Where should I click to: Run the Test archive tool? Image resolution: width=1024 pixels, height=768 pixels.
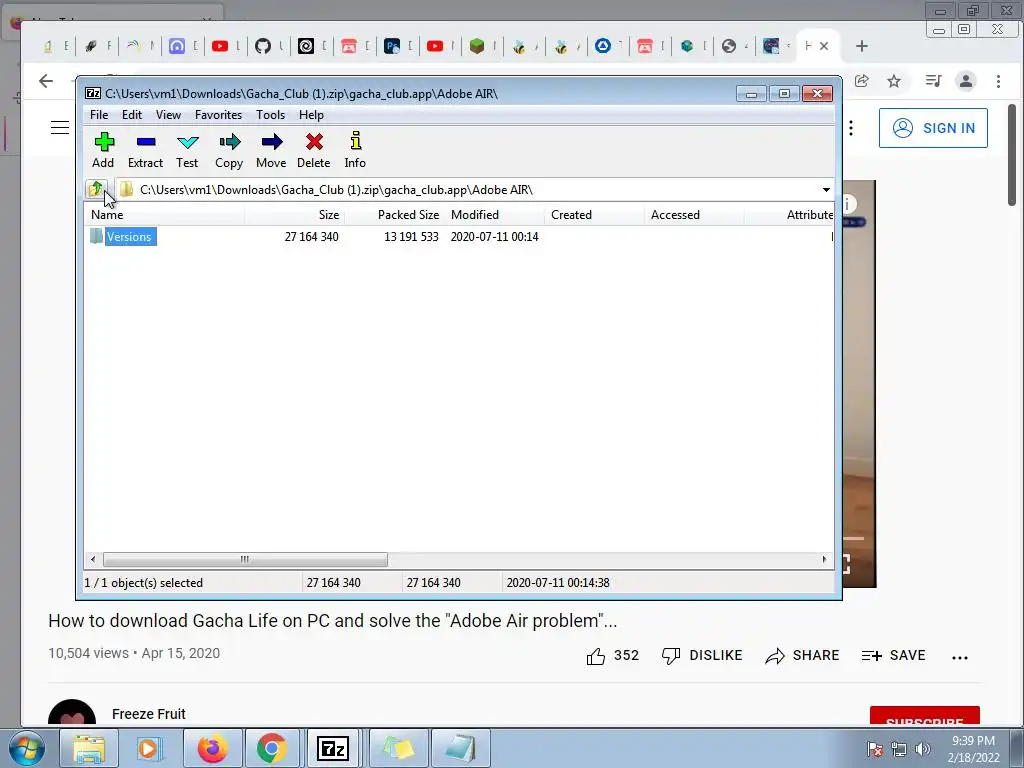click(187, 150)
